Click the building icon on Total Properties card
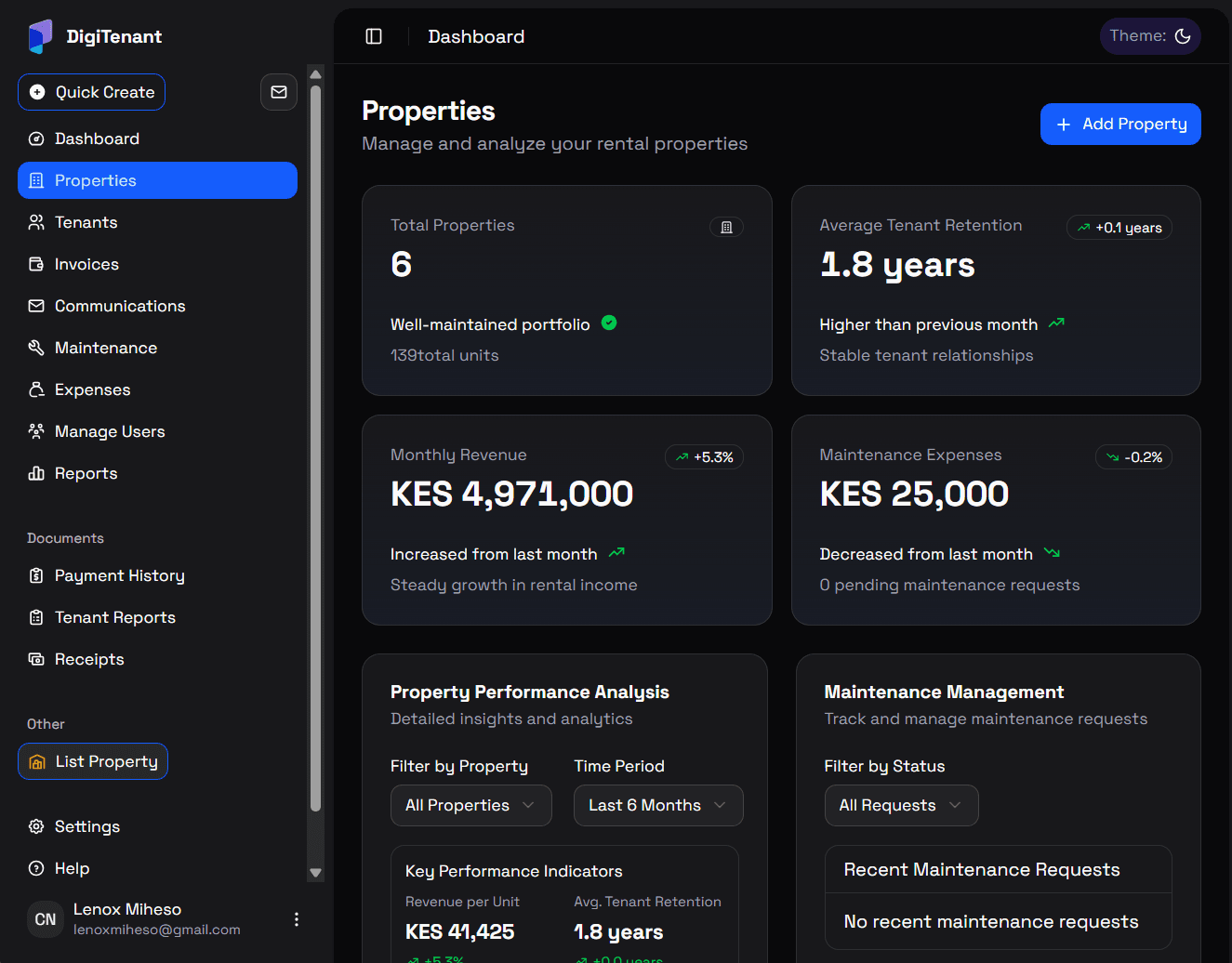This screenshot has width=1232, height=963. click(726, 227)
